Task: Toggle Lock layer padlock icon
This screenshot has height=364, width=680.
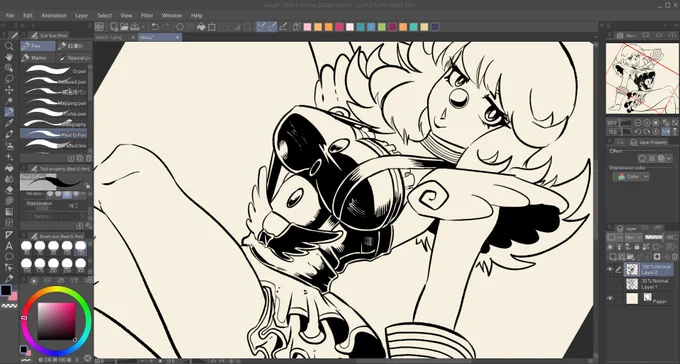Action: coord(636,247)
